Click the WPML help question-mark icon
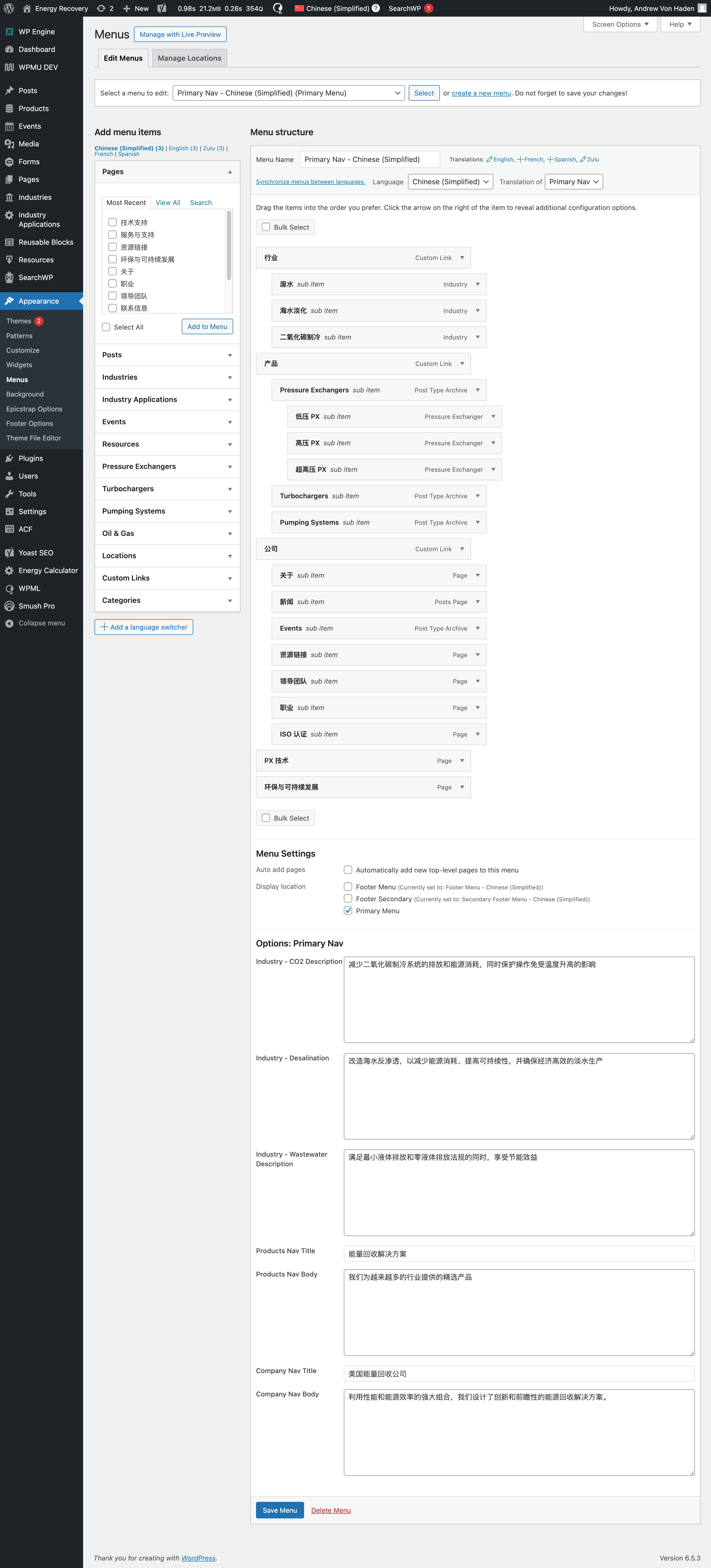 pos(376,9)
